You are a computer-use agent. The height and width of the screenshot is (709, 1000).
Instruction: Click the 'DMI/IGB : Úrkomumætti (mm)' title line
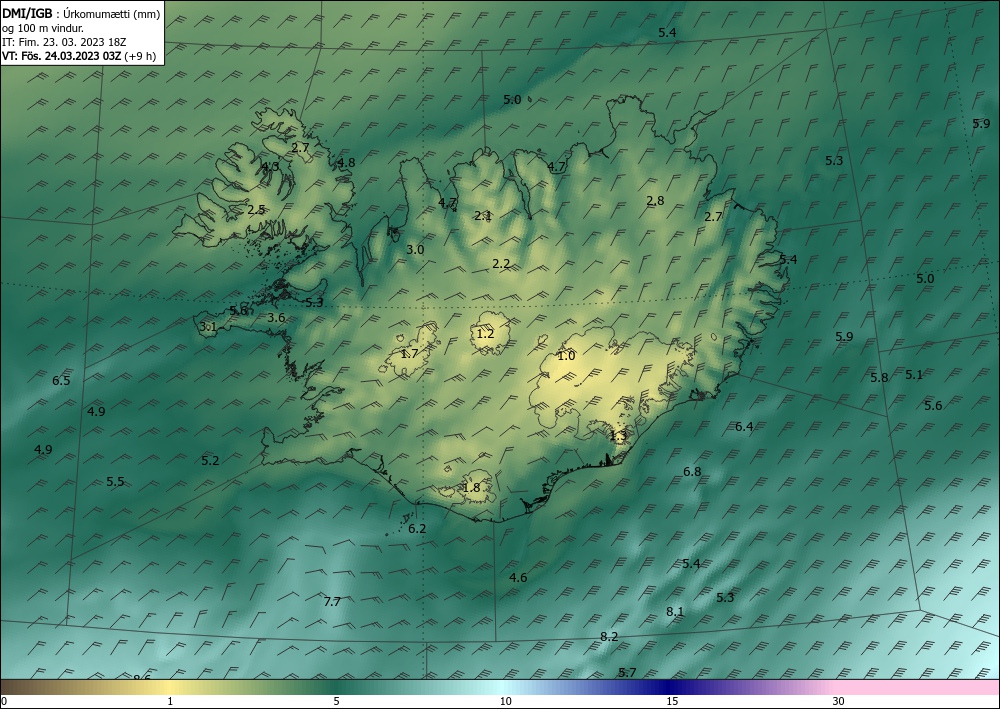[x=81, y=13]
